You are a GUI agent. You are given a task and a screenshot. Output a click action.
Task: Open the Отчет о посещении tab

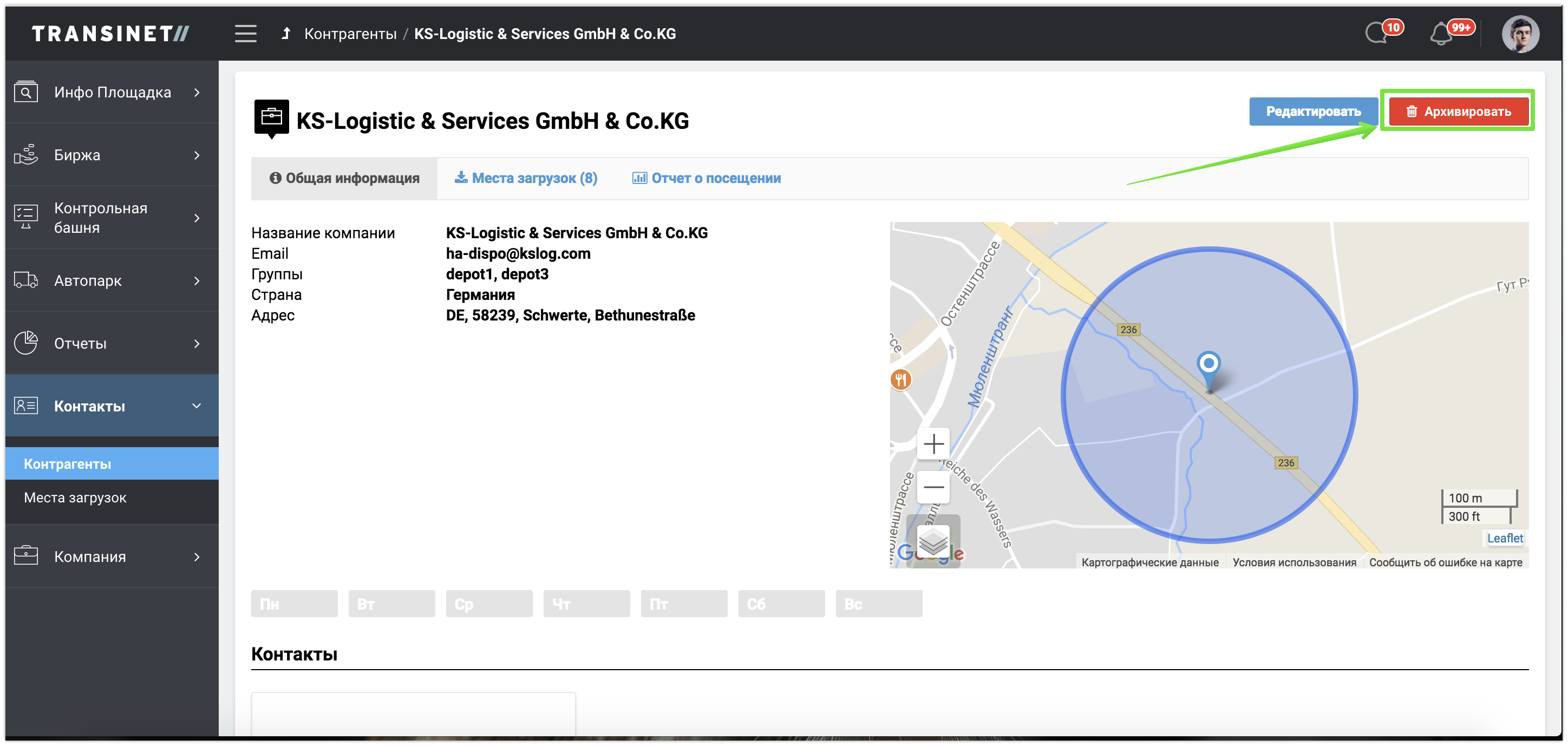click(x=706, y=178)
